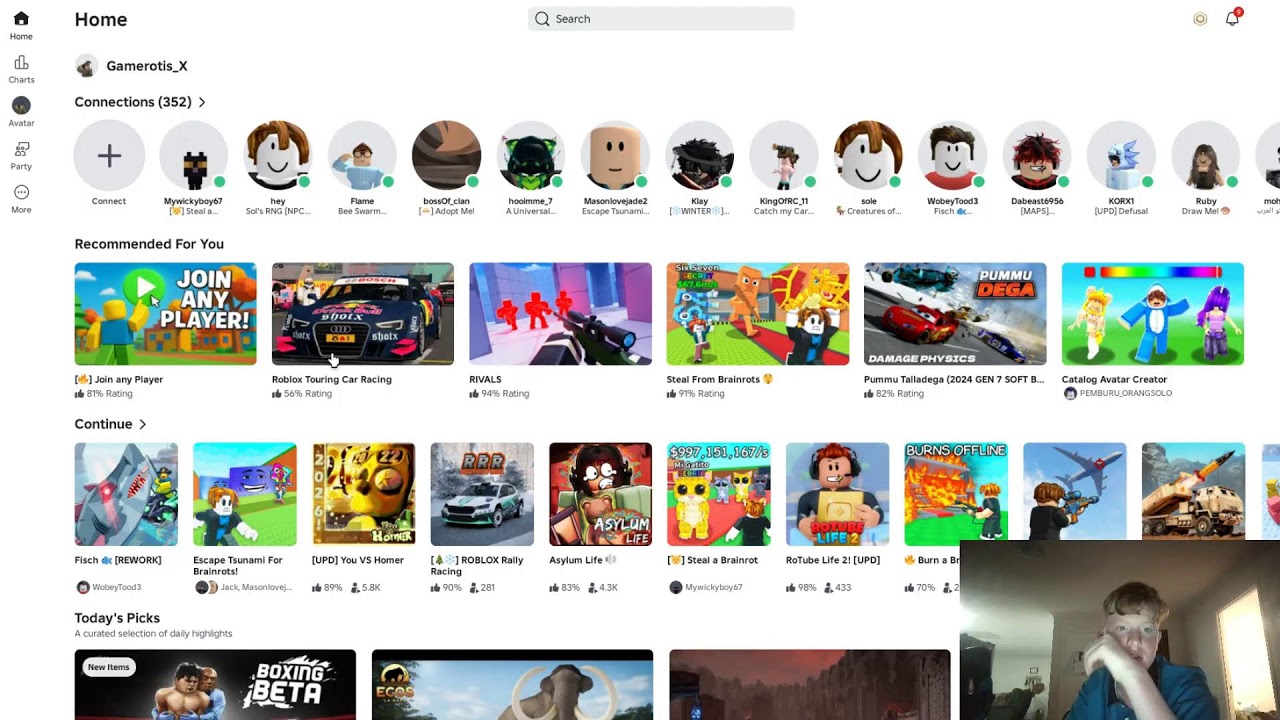Image resolution: width=1280 pixels, height=720 pixels.
Task: Open RIVALS game thumbnail
Action: pyautogui.click(x=560, y=314)
